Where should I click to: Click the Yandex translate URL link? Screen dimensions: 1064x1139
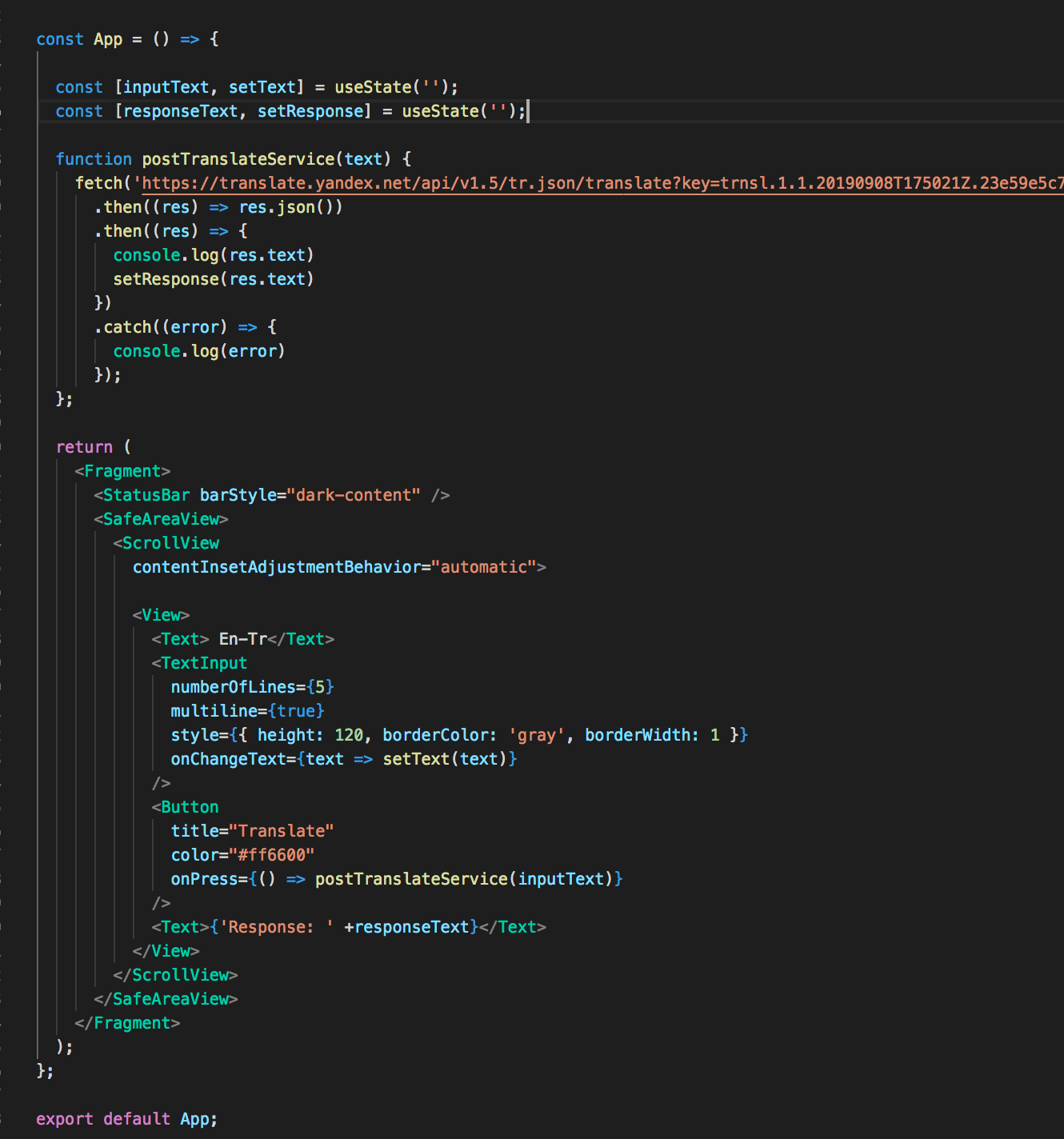pos(603,183)
